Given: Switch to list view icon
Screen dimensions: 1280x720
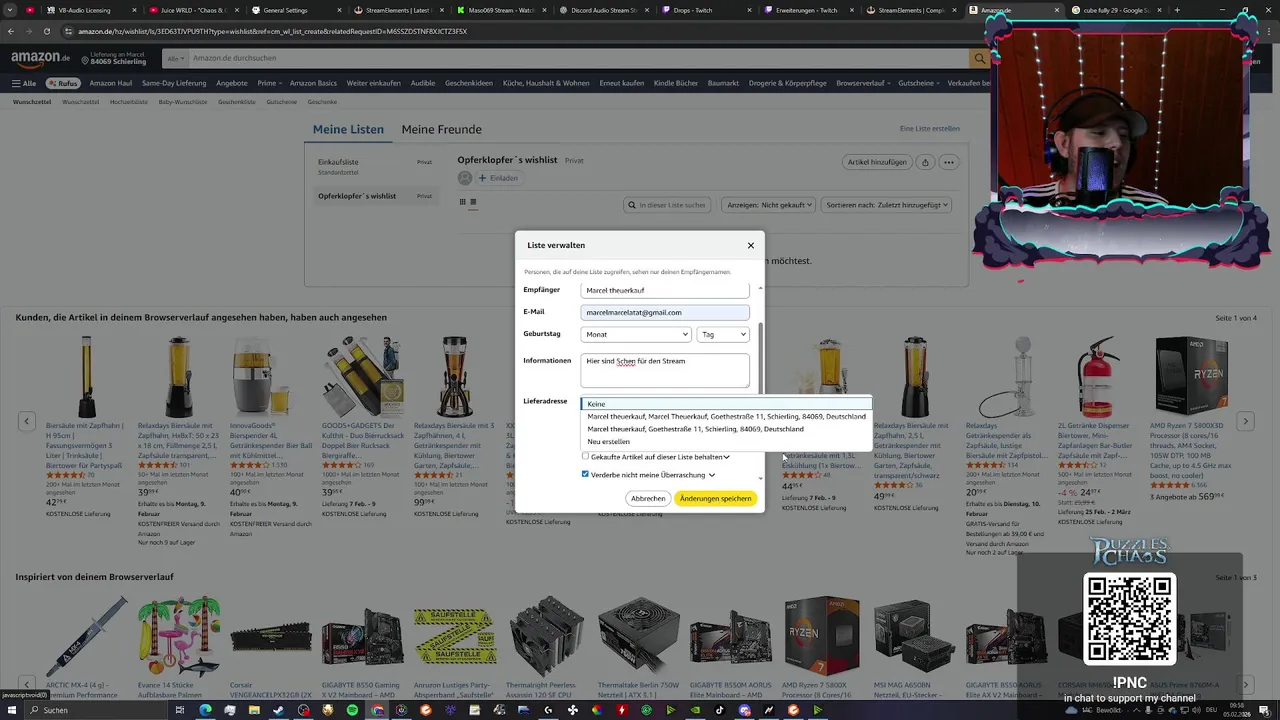Looking at the screenshot, I should [x=473, y=202].
